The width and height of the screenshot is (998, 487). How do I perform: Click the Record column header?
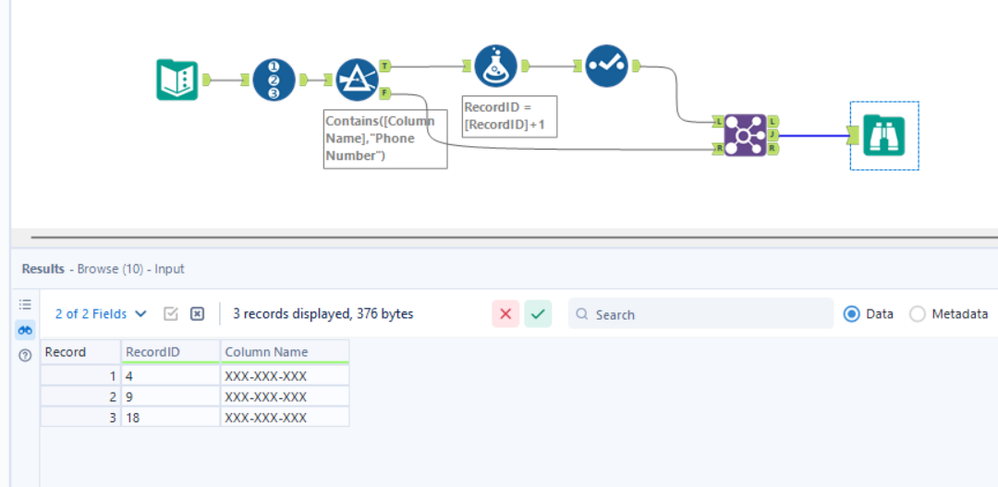[81, 352]
